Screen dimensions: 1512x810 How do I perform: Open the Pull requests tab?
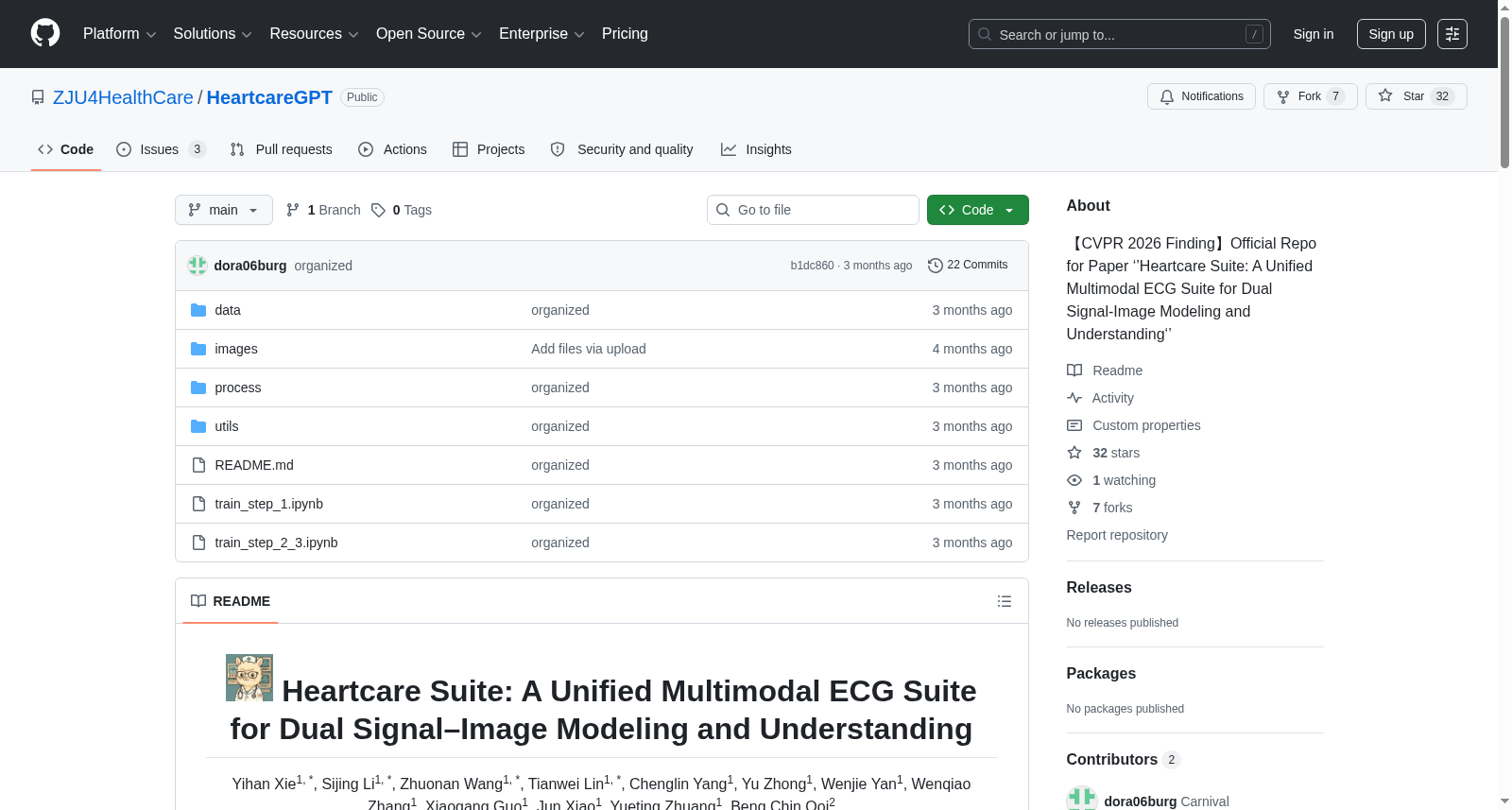[x=282, y=149]
